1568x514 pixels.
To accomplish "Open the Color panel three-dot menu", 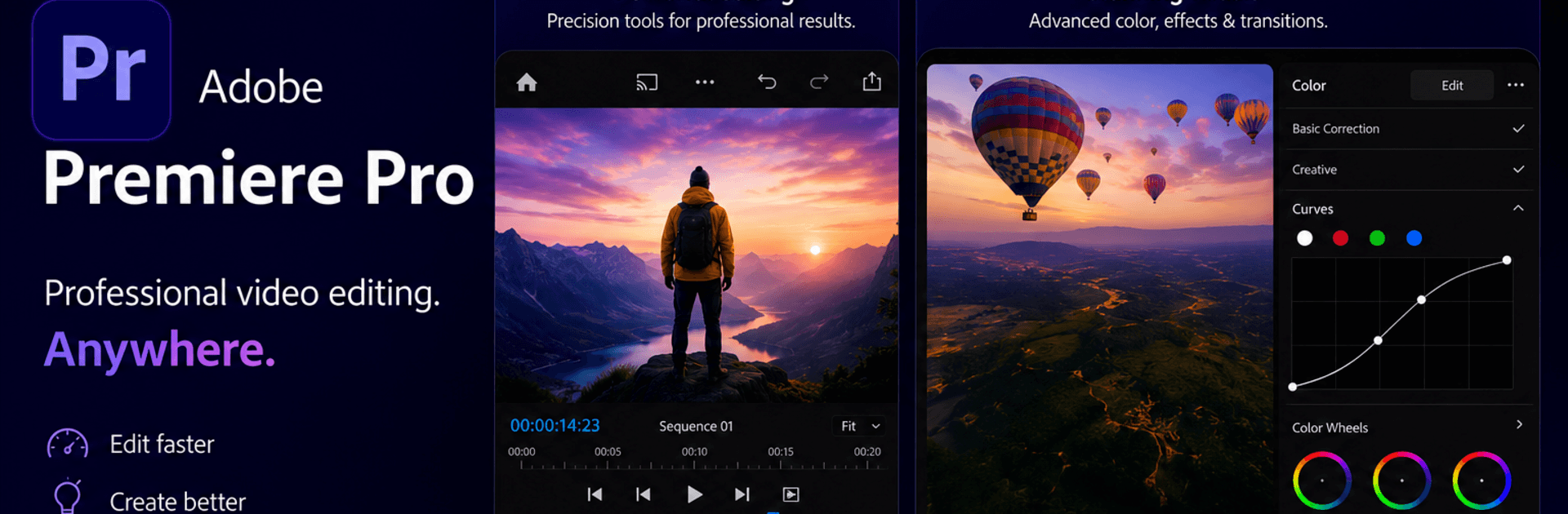I will pos(1516,85).
